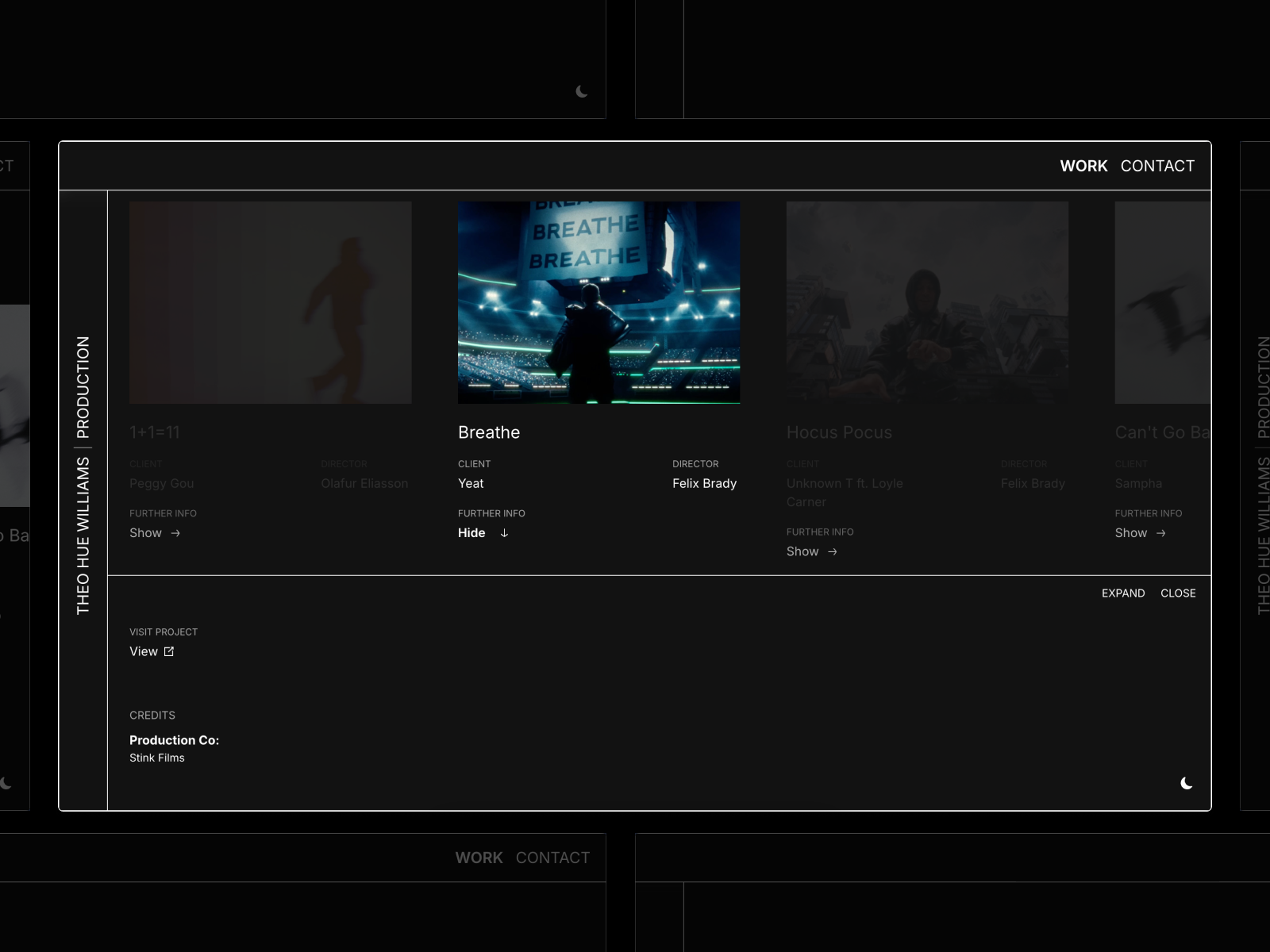Click the Production Co: label
1270x952 pixels.
(174, 740)
